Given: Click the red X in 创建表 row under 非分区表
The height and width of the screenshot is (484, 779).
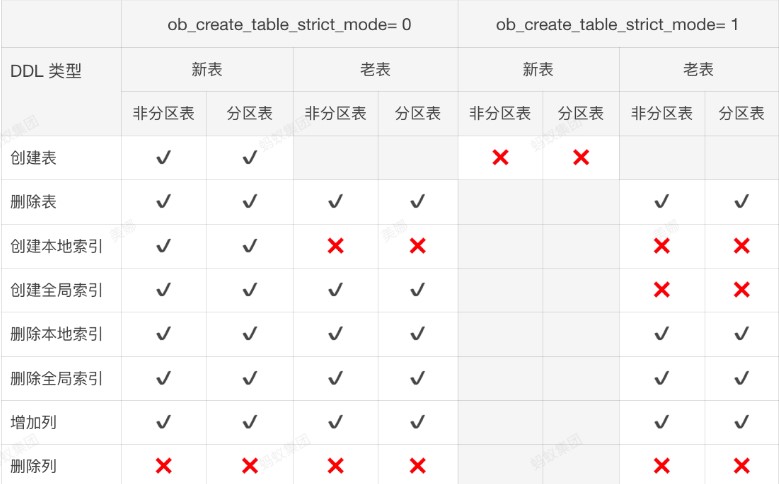Looking at the screenshot, I should coord(500,158).
